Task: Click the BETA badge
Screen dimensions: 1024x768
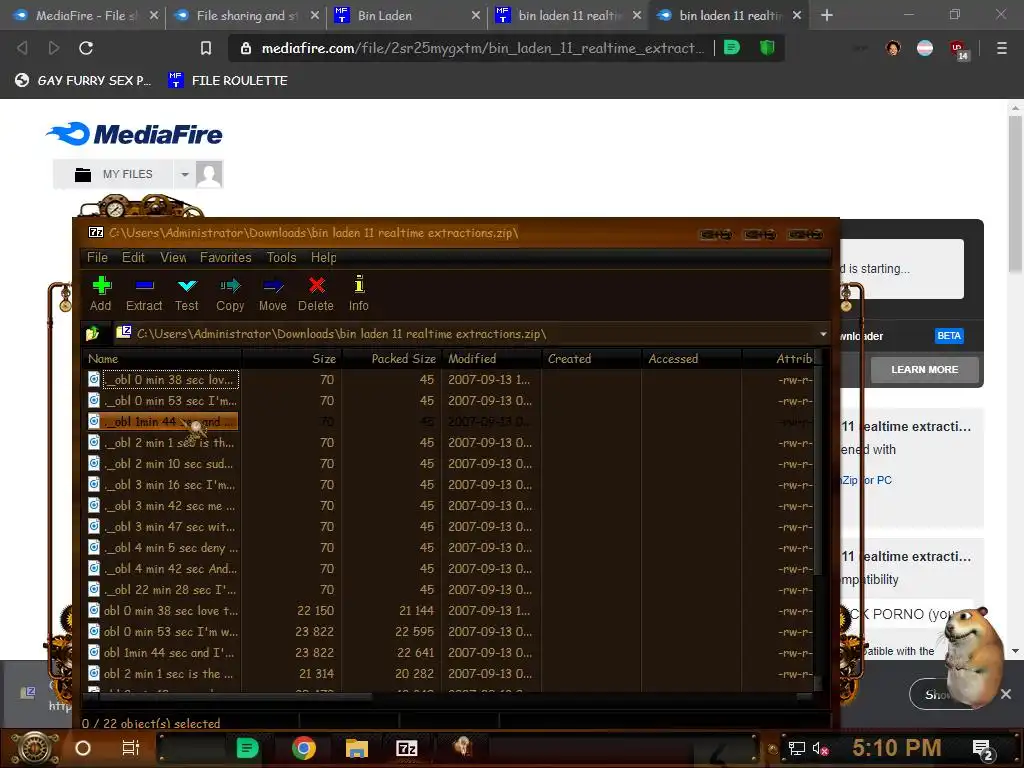Action: (948, 336)
